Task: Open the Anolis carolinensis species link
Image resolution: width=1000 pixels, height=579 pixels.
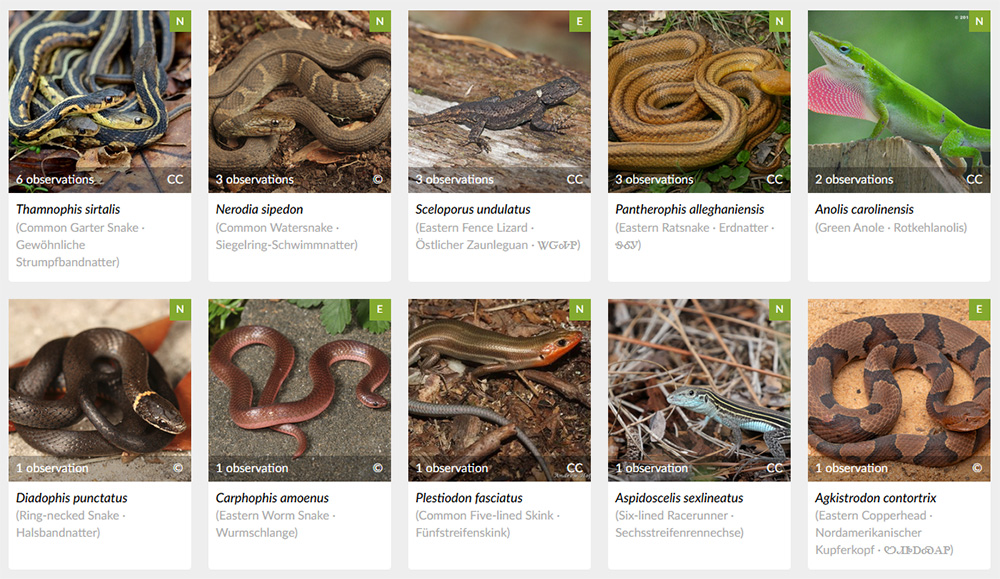Action: [x=864, y=209]
